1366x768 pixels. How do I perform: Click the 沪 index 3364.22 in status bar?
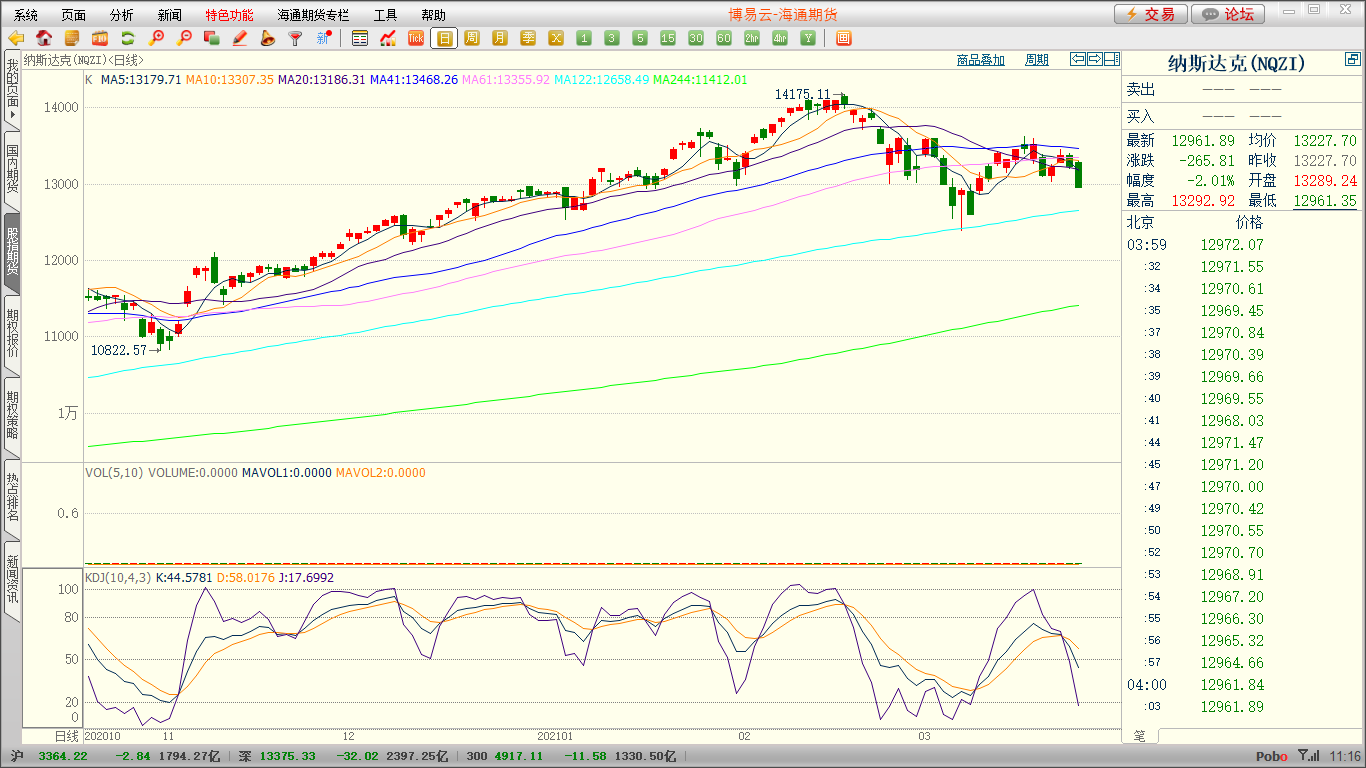click(x=62, y=757)
